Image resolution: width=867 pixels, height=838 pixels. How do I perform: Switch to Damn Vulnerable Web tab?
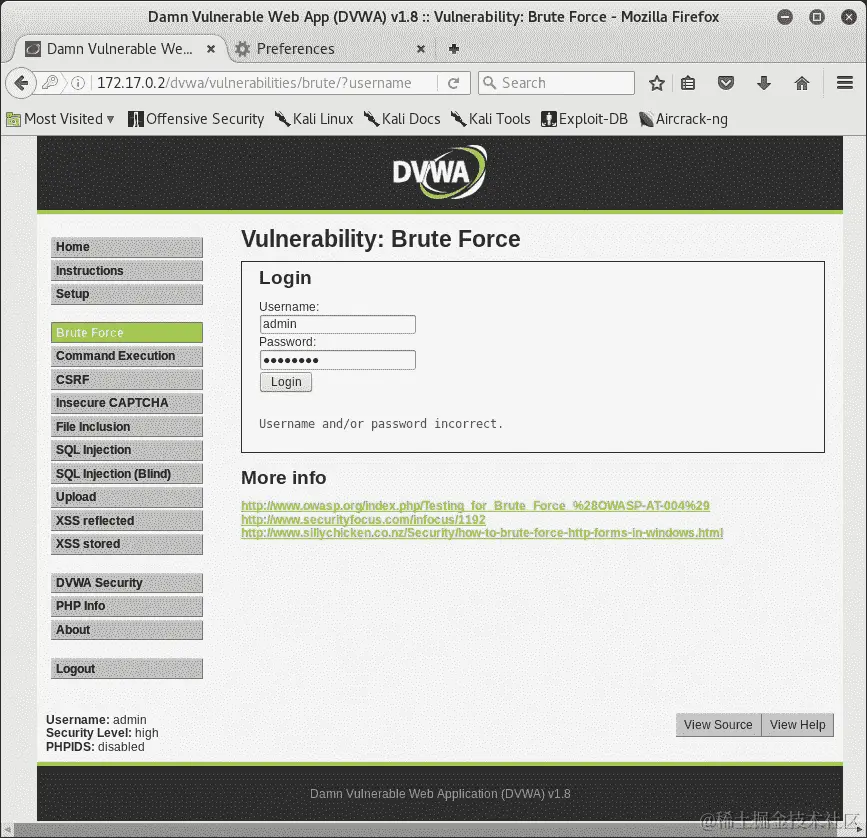tap(118, 49)
